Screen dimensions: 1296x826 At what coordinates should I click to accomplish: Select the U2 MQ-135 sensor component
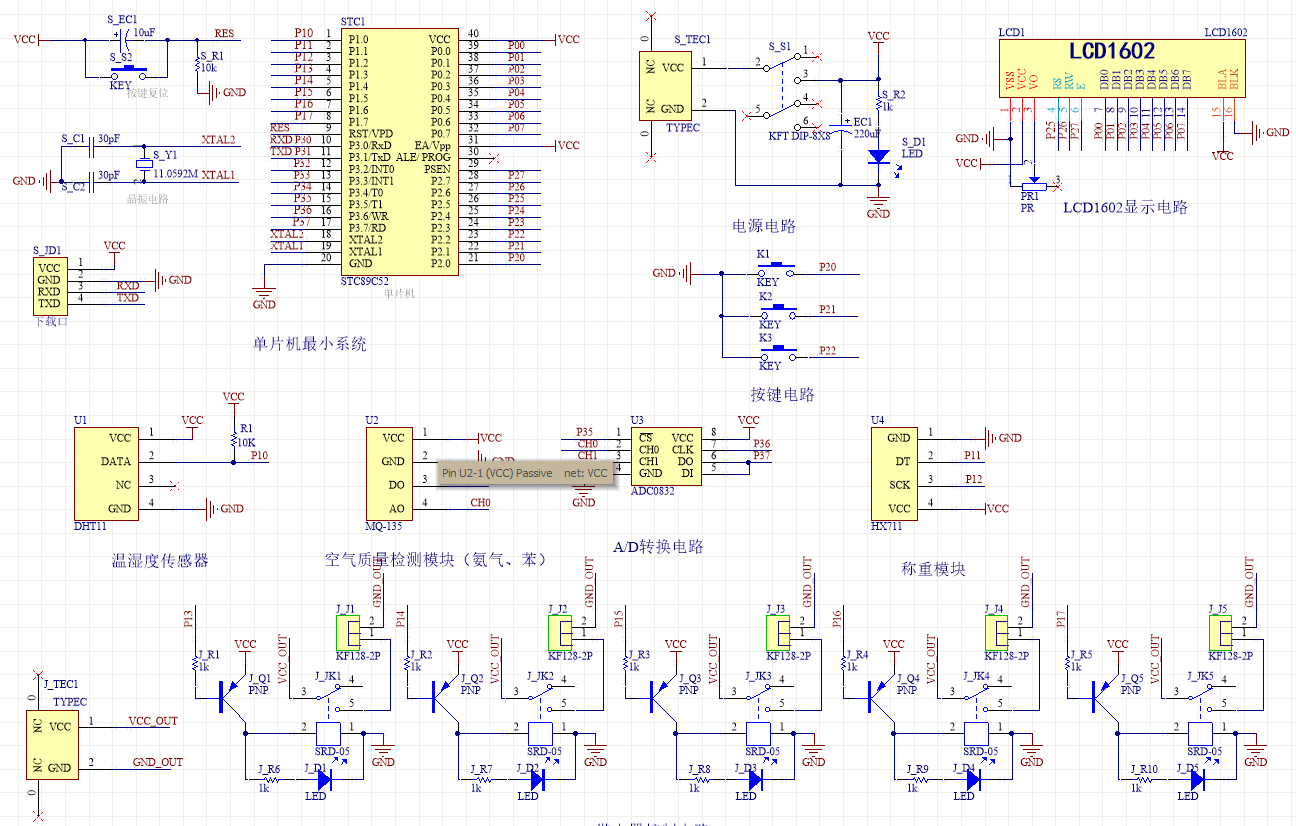[388, 473]
